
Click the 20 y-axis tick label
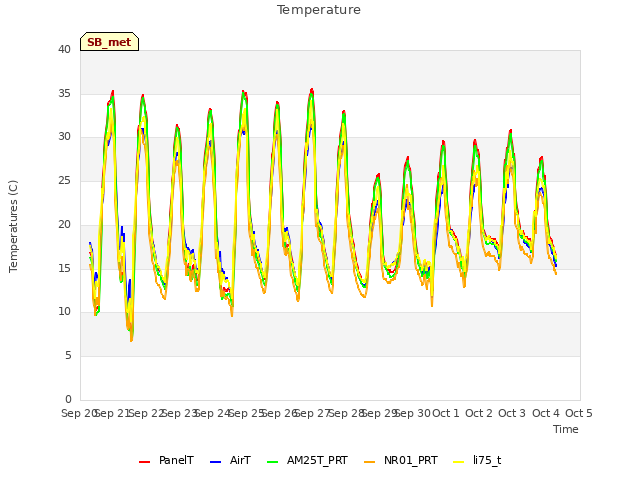point(64,224)
